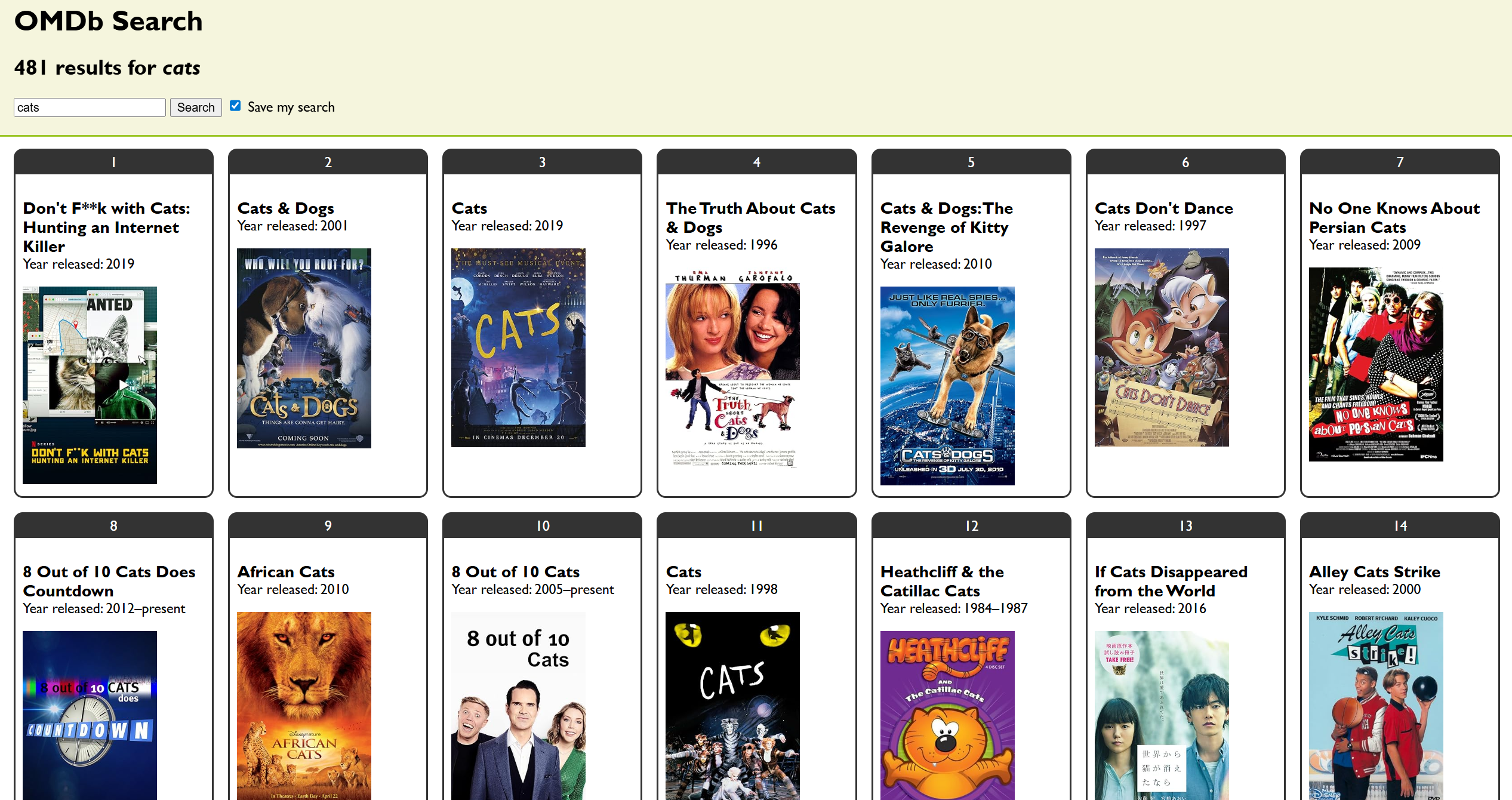Click the card number 14 header
The image size is (1512, 800).
[1400, 525]
